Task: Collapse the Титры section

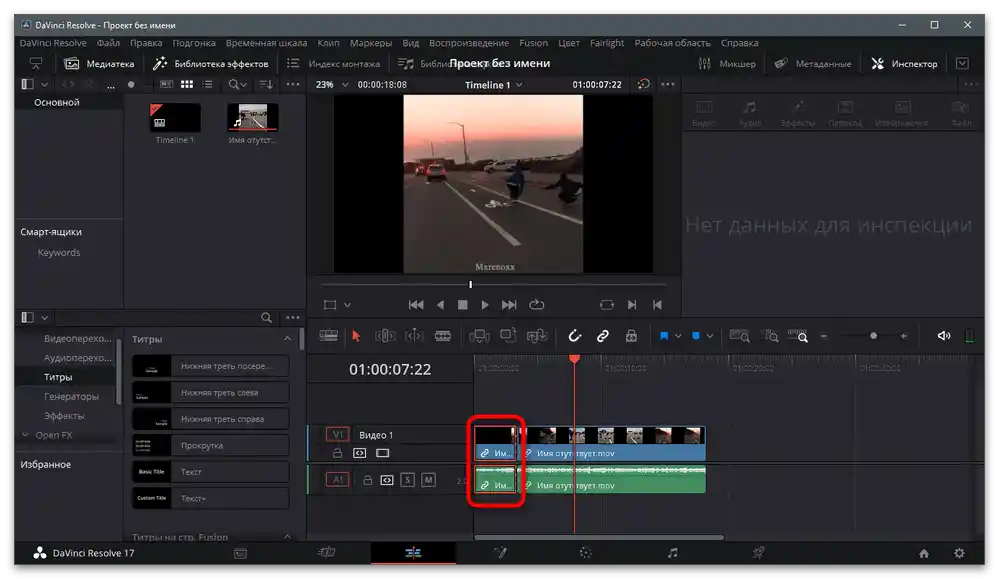Action: pos(287,339)
